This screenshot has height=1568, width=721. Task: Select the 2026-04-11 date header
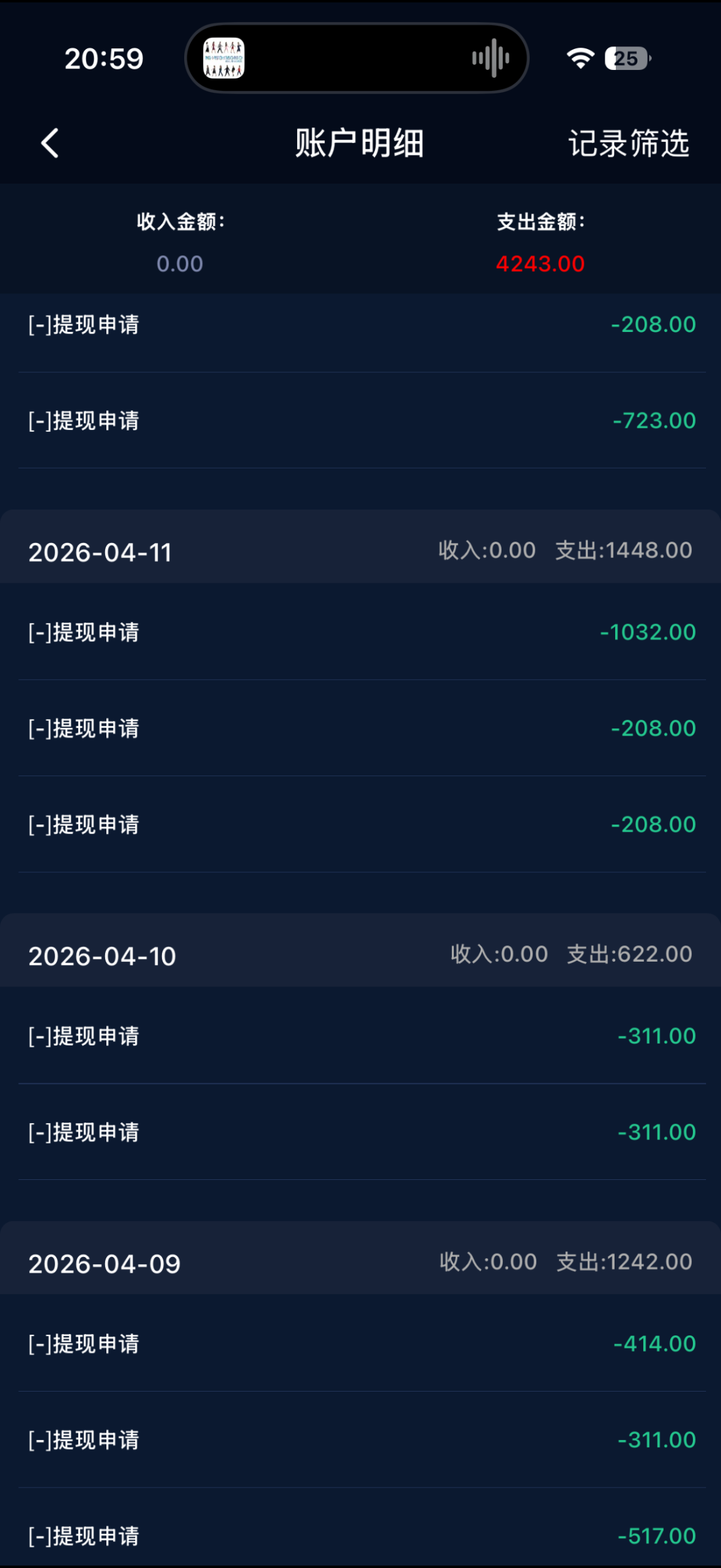[100, 553]
